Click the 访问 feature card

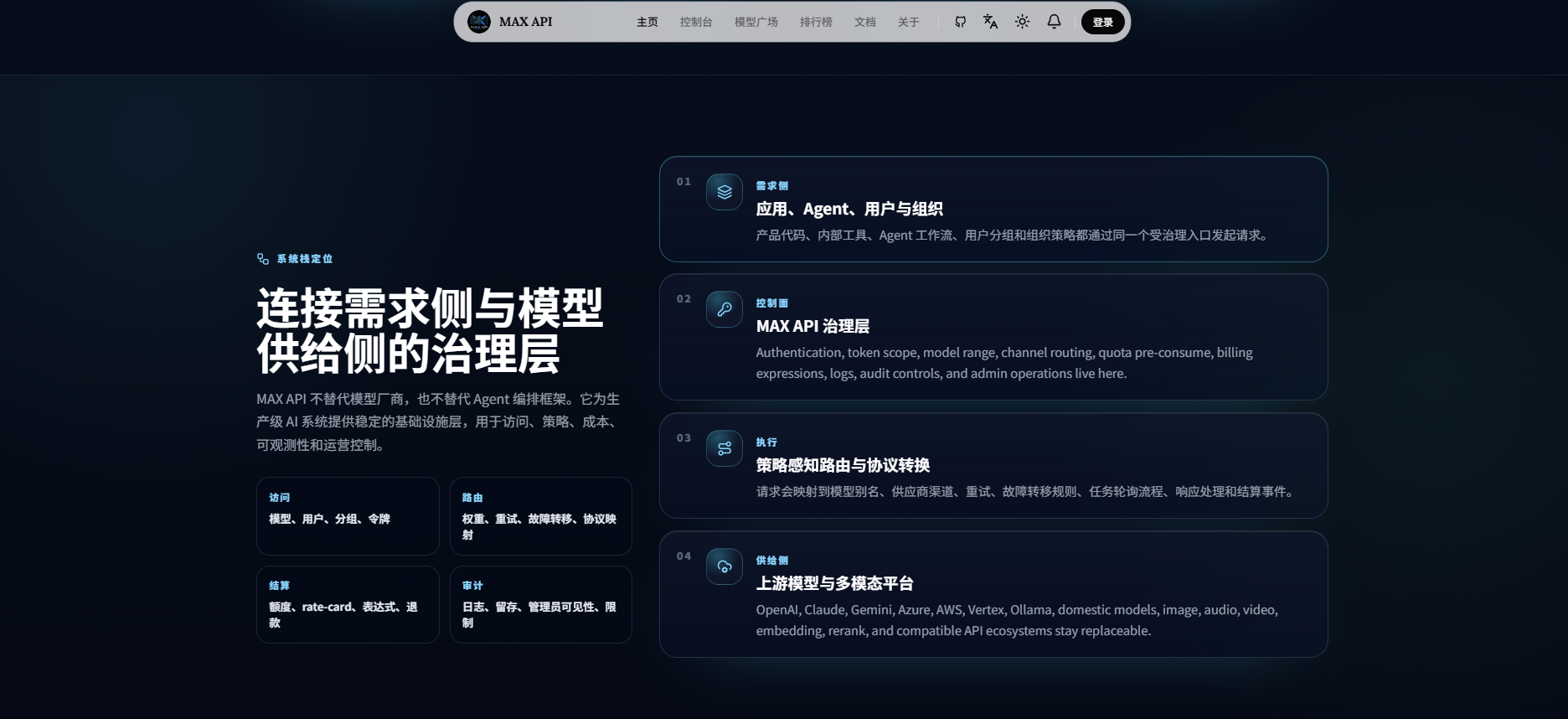pyautogui.click(x=348, y=516)
